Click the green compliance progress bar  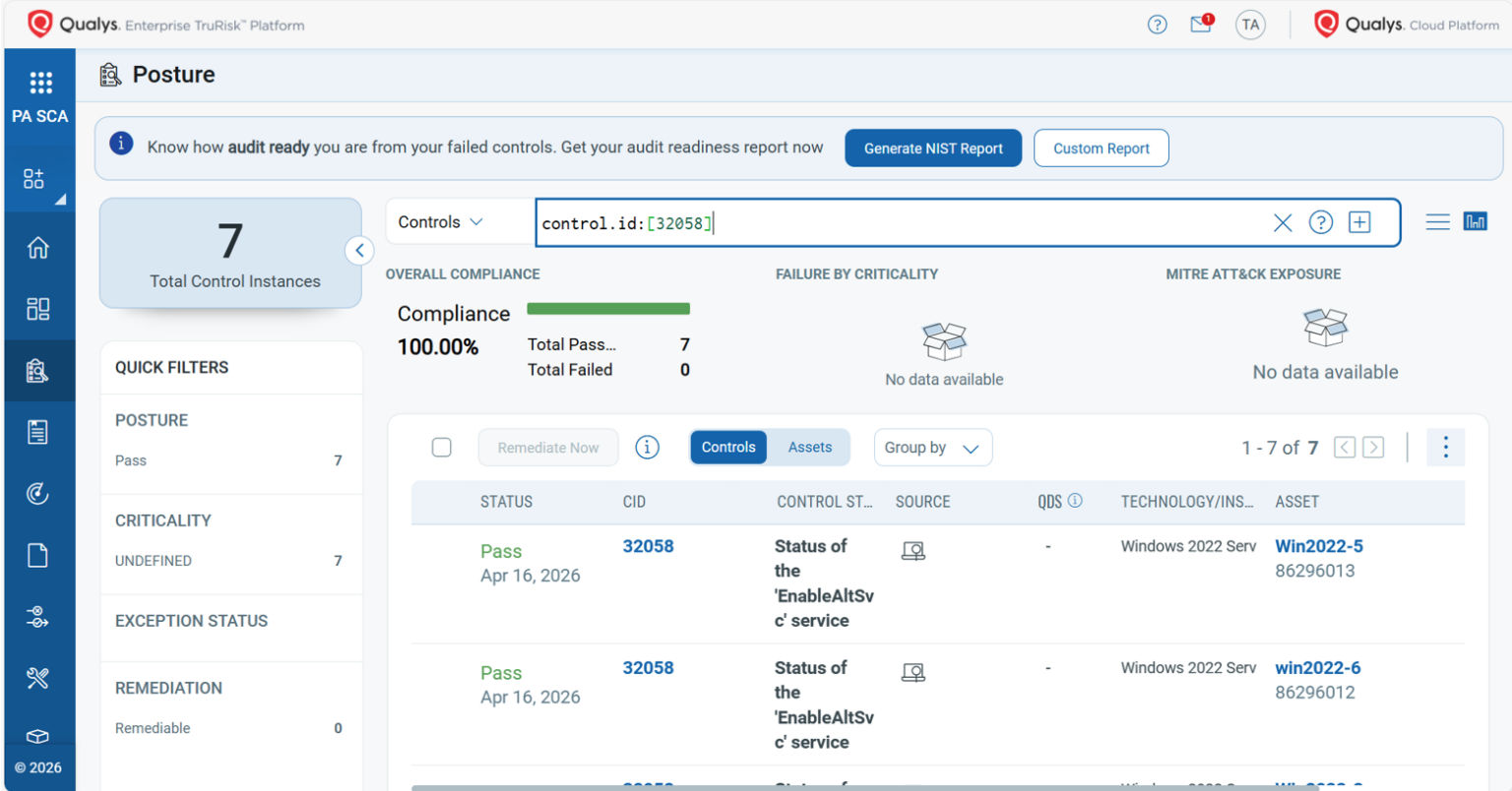(x=608, y=309)
